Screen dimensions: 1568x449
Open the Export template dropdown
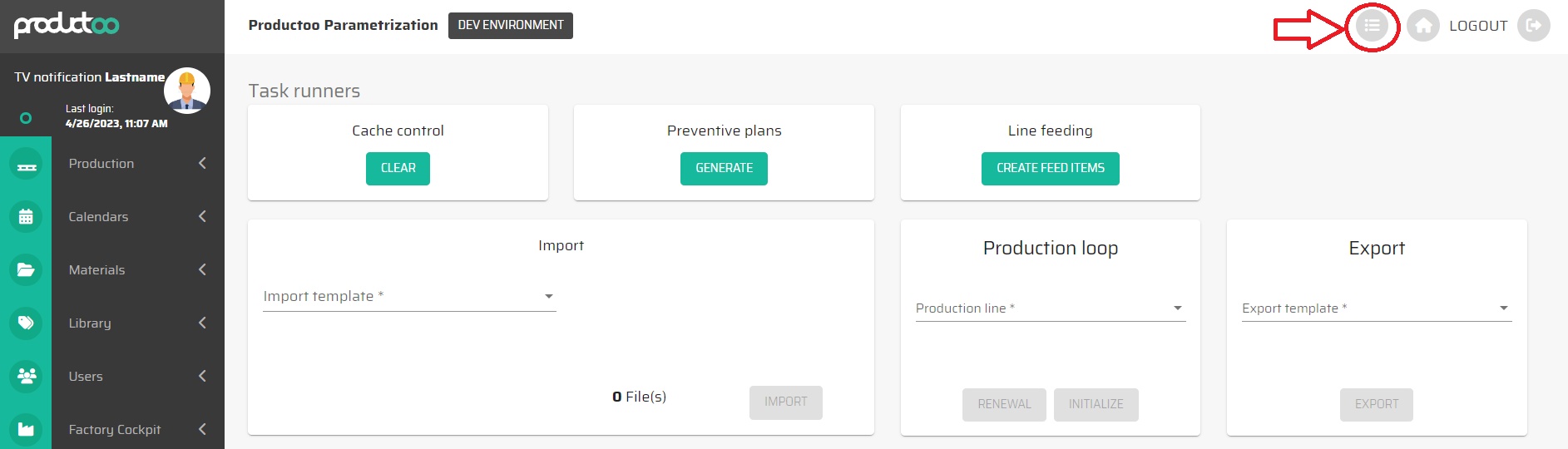(x=1376, y=308)
